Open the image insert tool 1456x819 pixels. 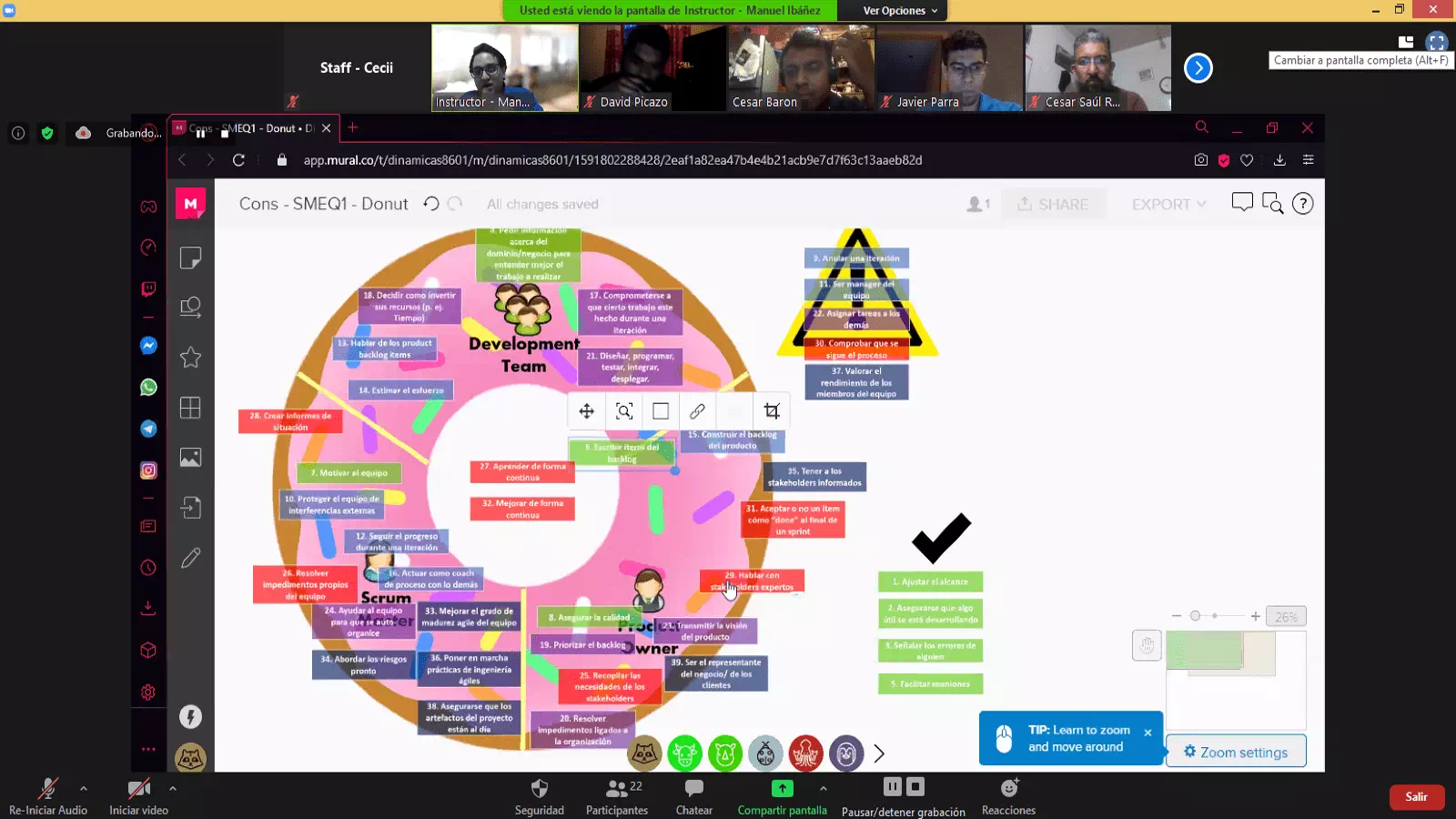pyautogui.click(x=190, y=458)
